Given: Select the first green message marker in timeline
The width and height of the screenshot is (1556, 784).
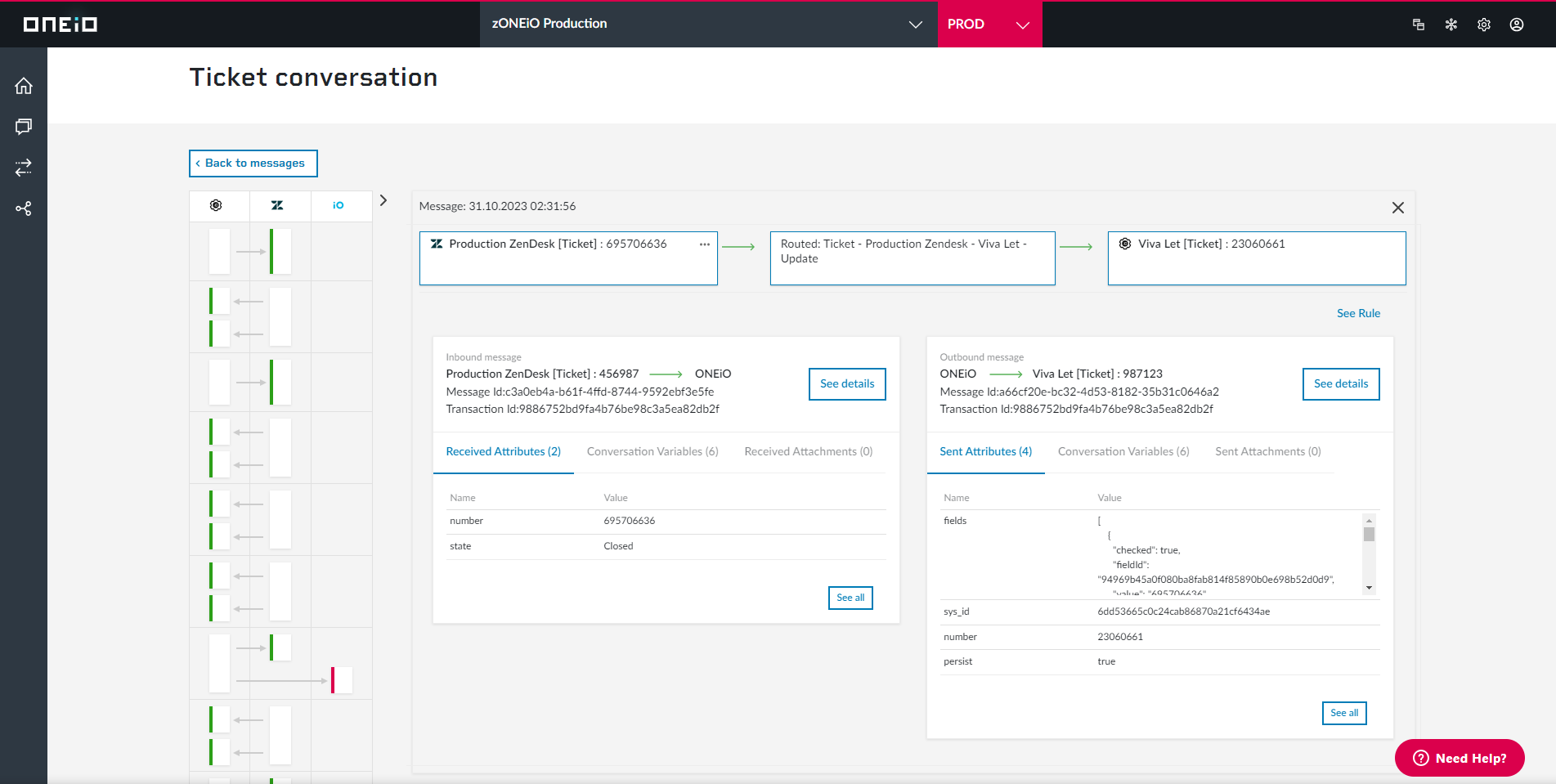Looking at the screenshot, I should (x=271, y=252).
